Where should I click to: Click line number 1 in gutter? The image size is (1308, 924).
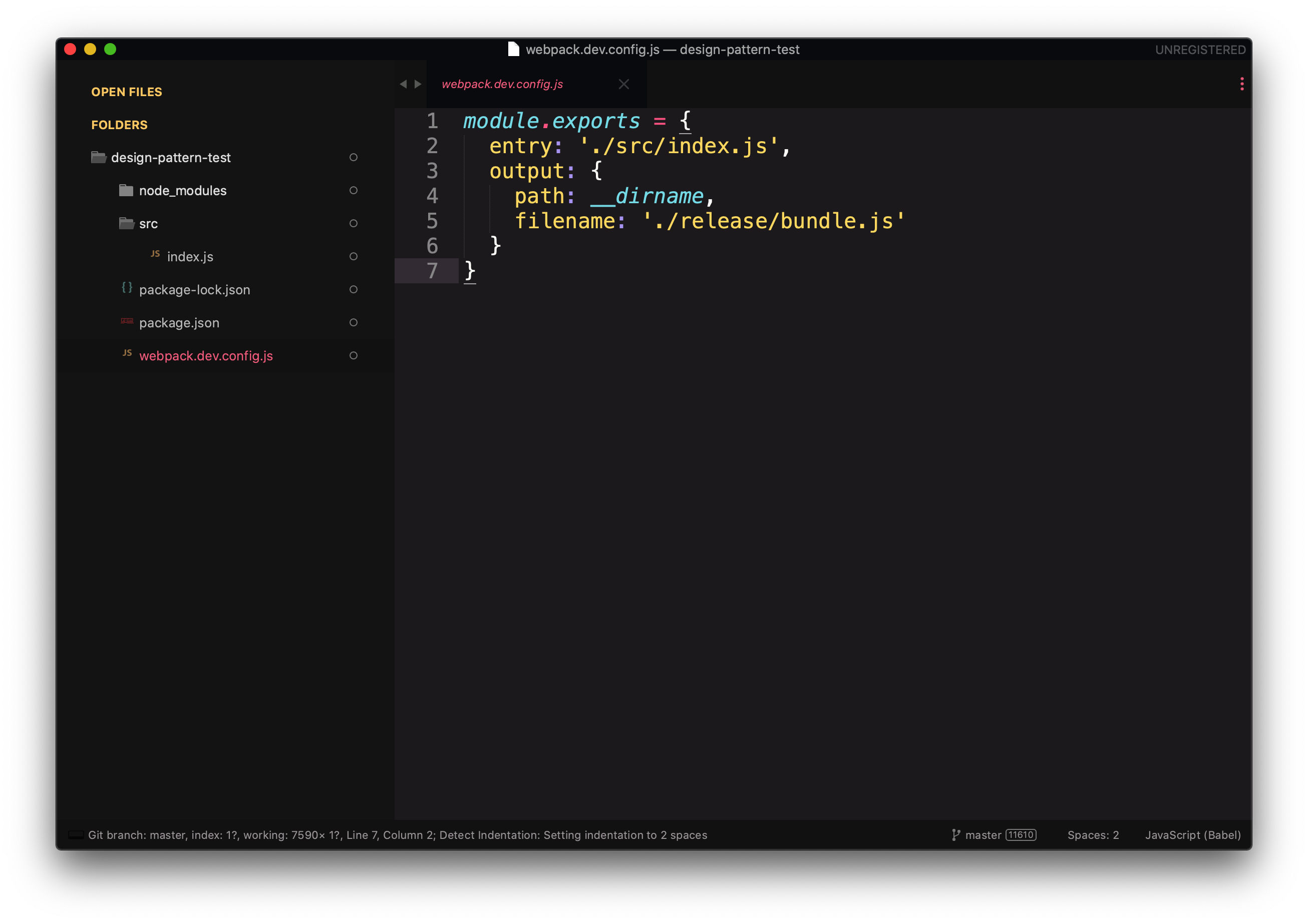pyautogui.click(x=432, y=121)
